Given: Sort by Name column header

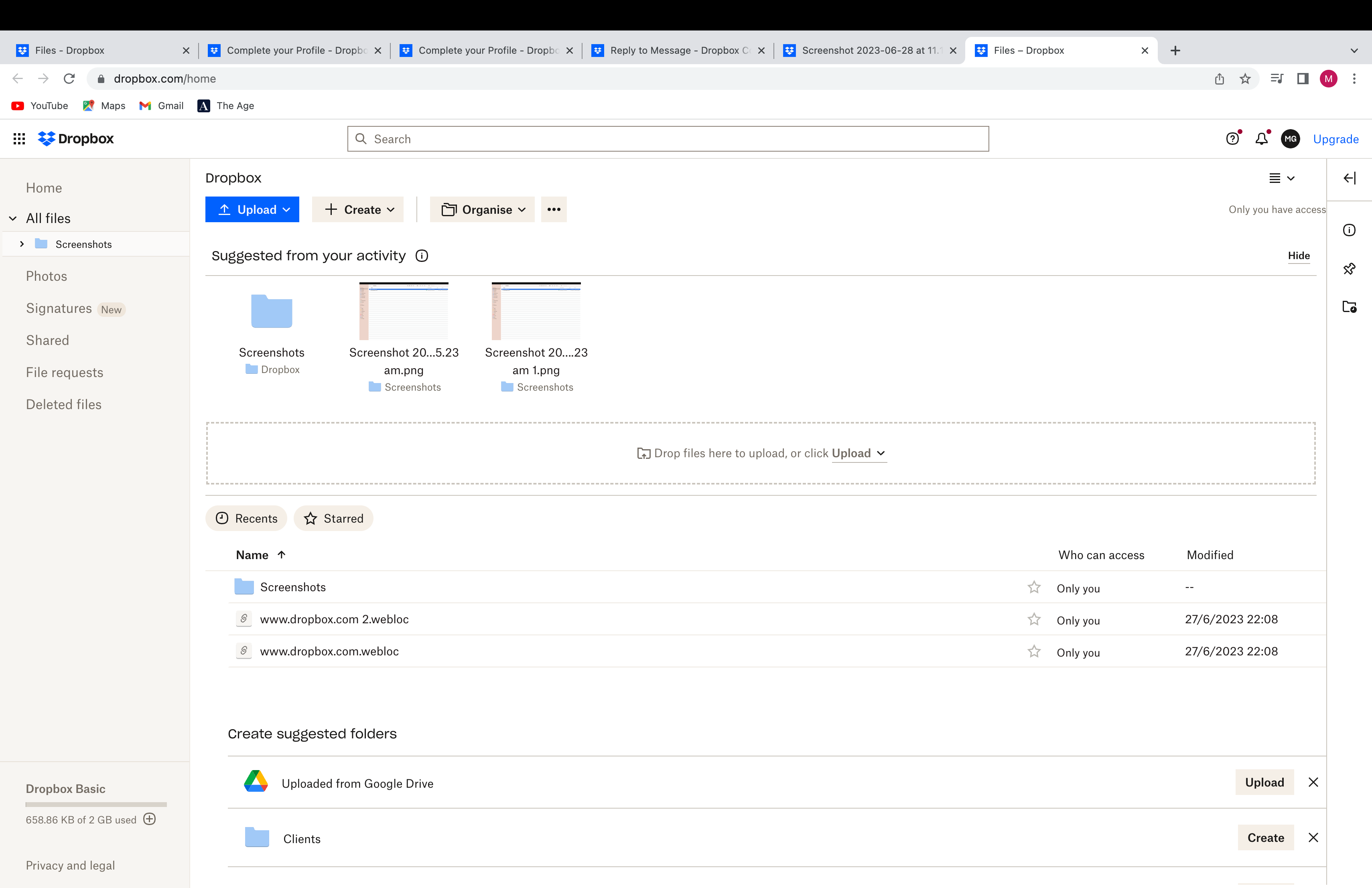Looking at the screenshot, I should click(x=260, y=555).
